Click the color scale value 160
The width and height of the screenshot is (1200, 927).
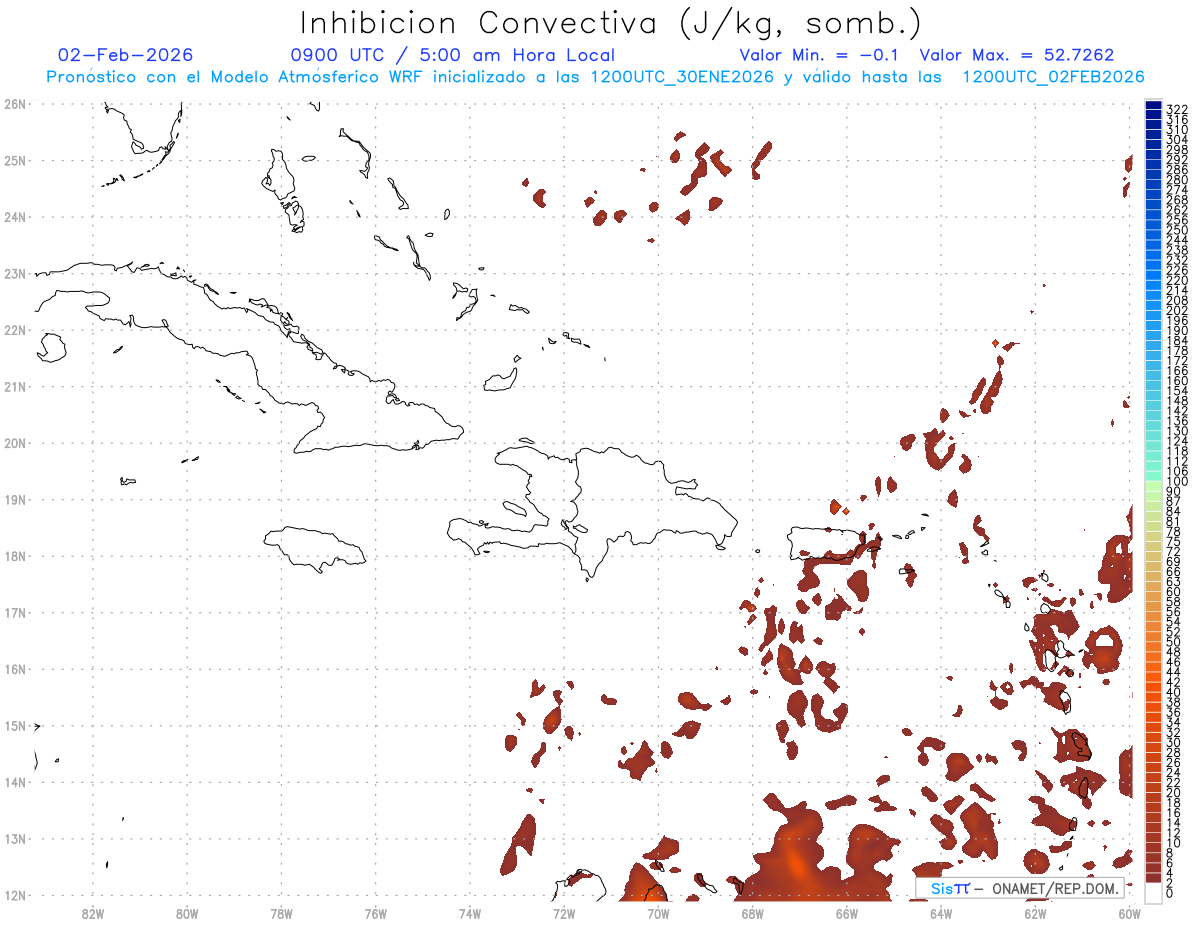1176,381
